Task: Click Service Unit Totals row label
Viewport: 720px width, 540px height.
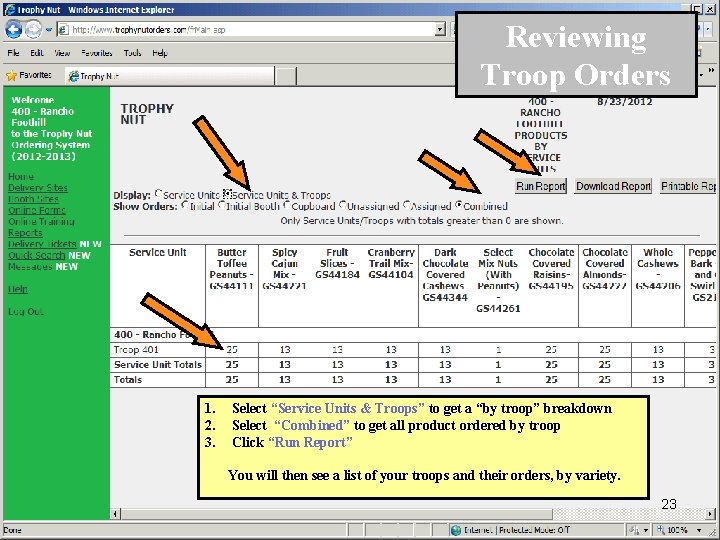Action: pyautogui.click(x=158, y=365)
